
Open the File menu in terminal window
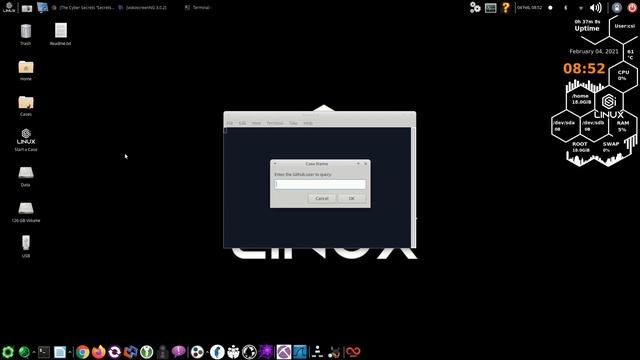pos(230,123)
